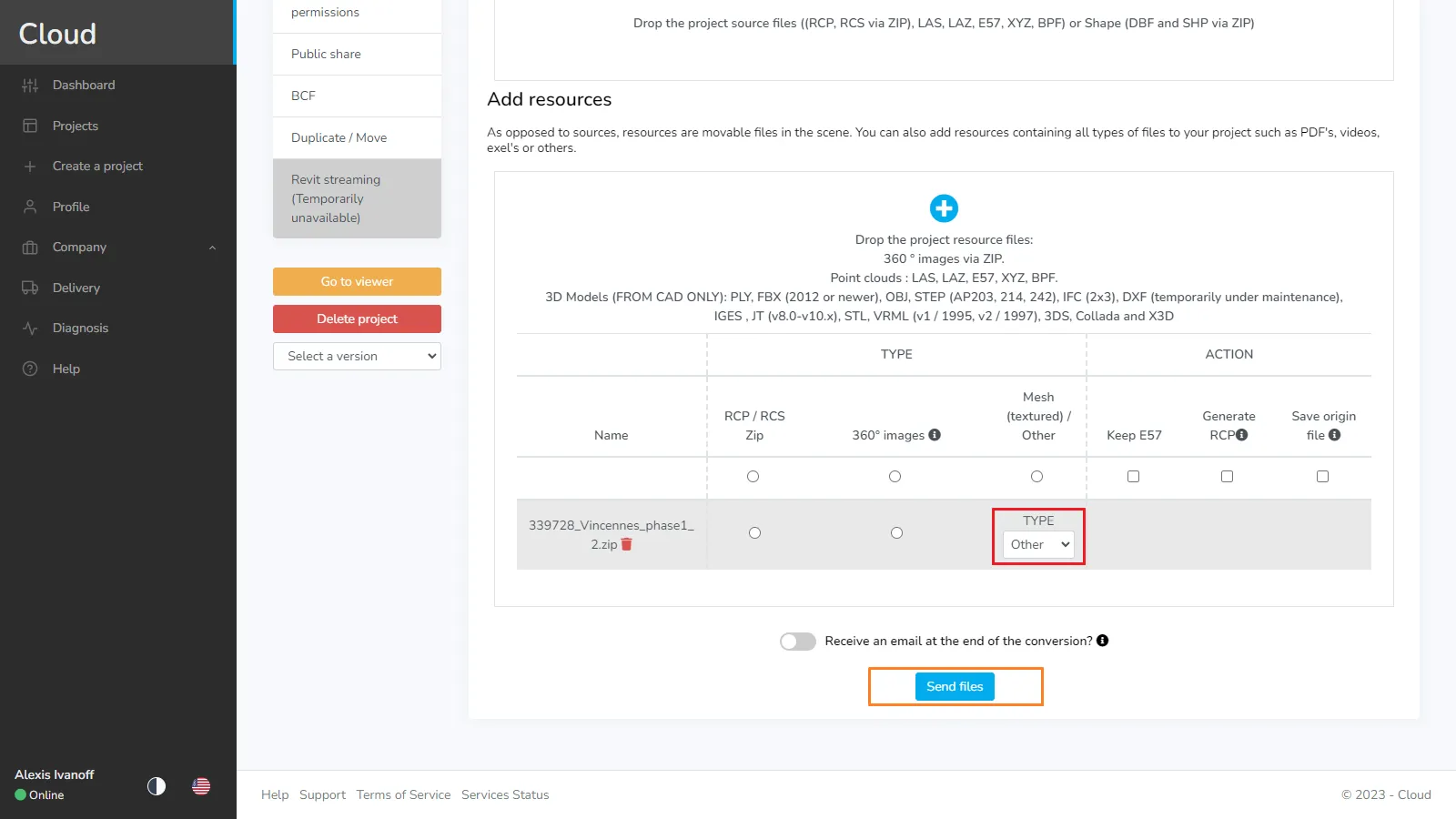The width and height of the screenshot is (1456, 819).
Task: Click the info icon after the email conversion question
Action: click(x=1103, y=641)
